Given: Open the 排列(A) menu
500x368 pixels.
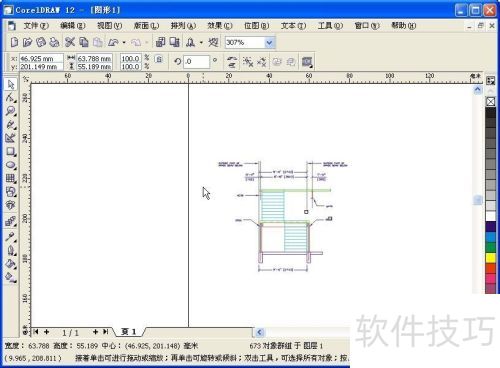Looking at the screenshot, I should (183, 26).
